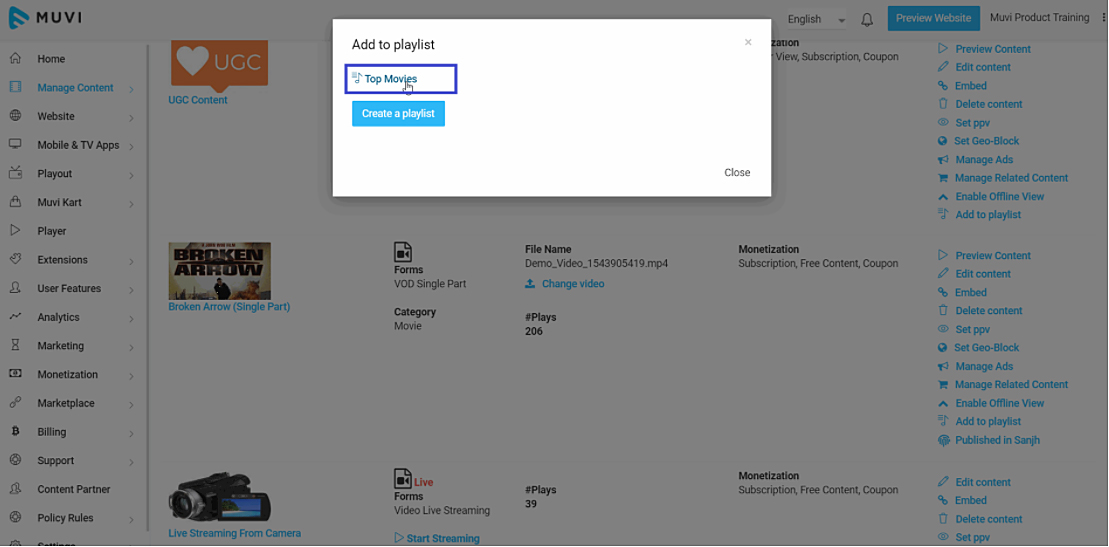Viewport: 1109px width, 547px height.
Task: Expand the Mobile & TV Apps chevron
Action: 132,146
